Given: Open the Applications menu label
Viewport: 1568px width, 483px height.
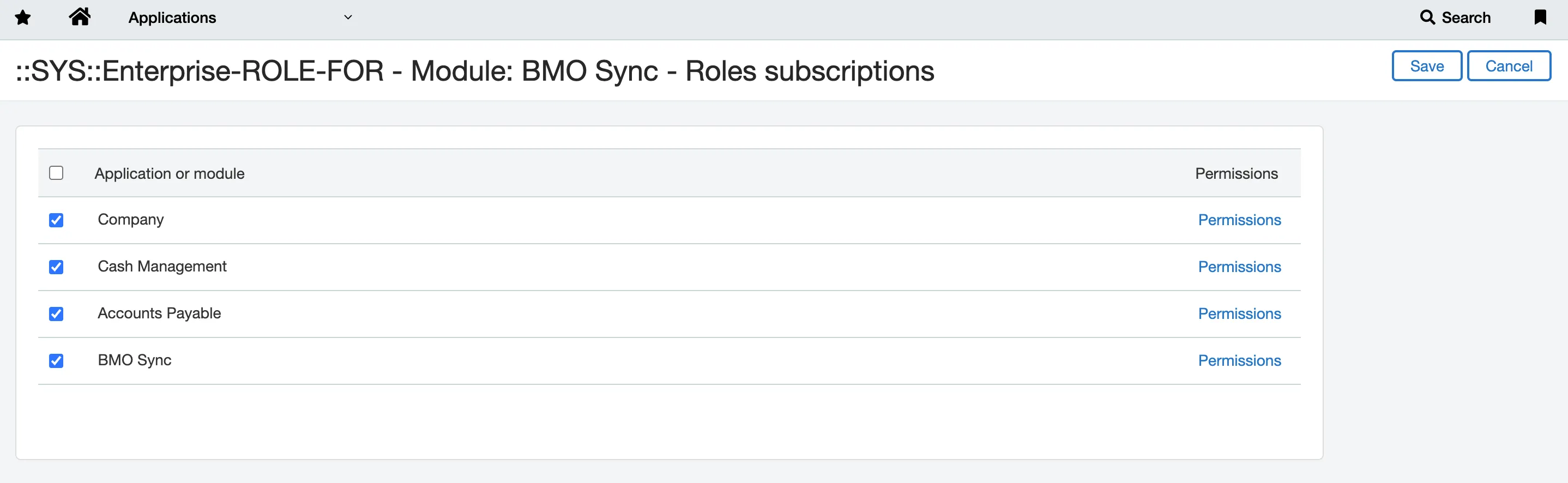Looking at the screenshot, I should (172, 17).
